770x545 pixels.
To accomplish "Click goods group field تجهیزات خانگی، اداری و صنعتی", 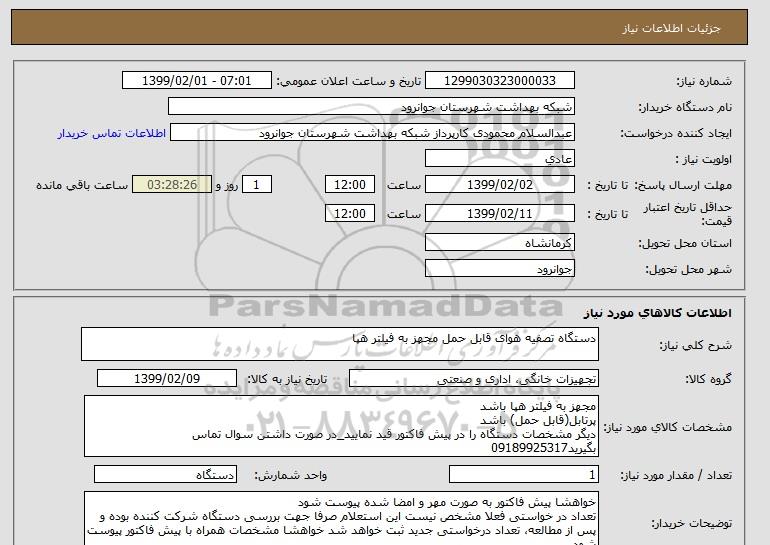I will coord(473,379).
